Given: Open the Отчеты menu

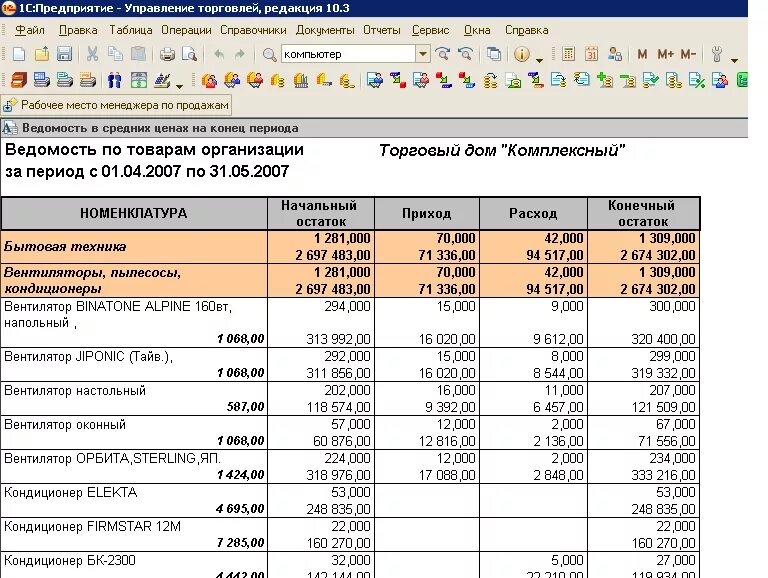Looking at the screenshot, I should coord(382,30).
